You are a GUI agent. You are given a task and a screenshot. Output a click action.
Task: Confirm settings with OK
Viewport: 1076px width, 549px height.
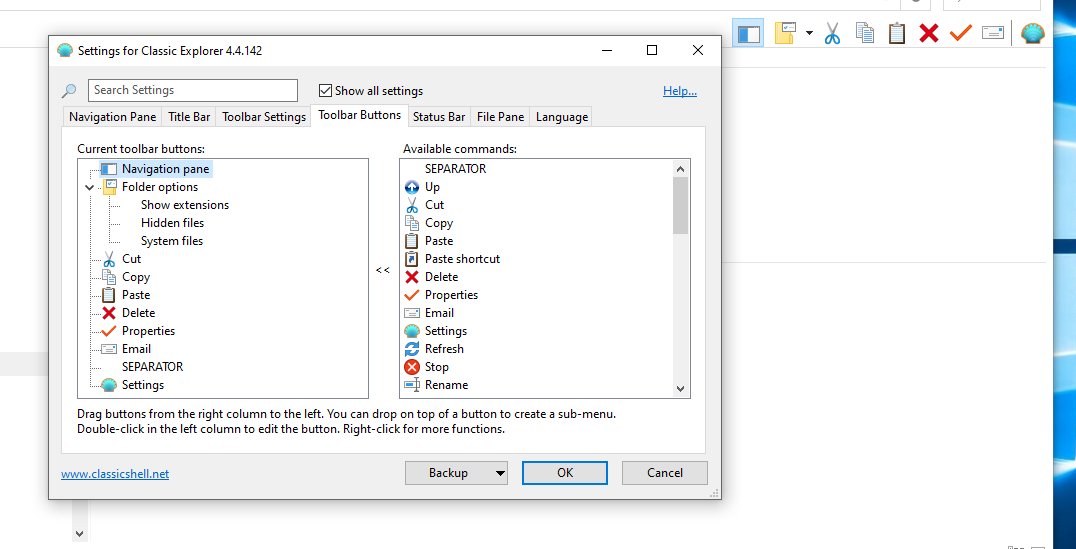pyautogui.click(x=565, y=473)
